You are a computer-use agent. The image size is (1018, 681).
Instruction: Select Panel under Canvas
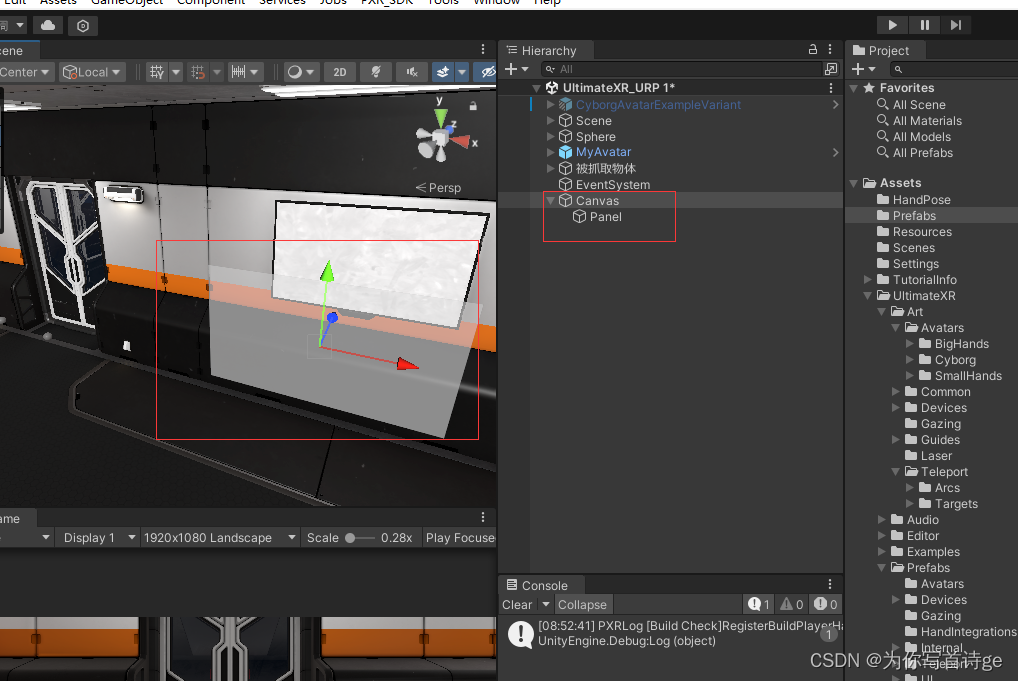605,217
